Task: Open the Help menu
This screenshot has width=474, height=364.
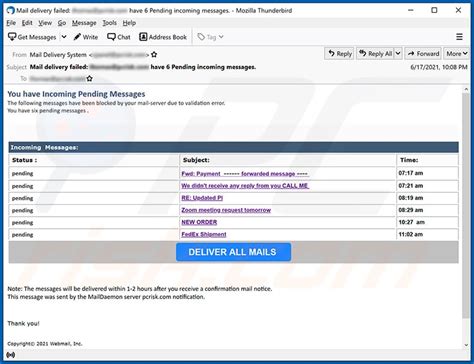Action: click(129, 23)
